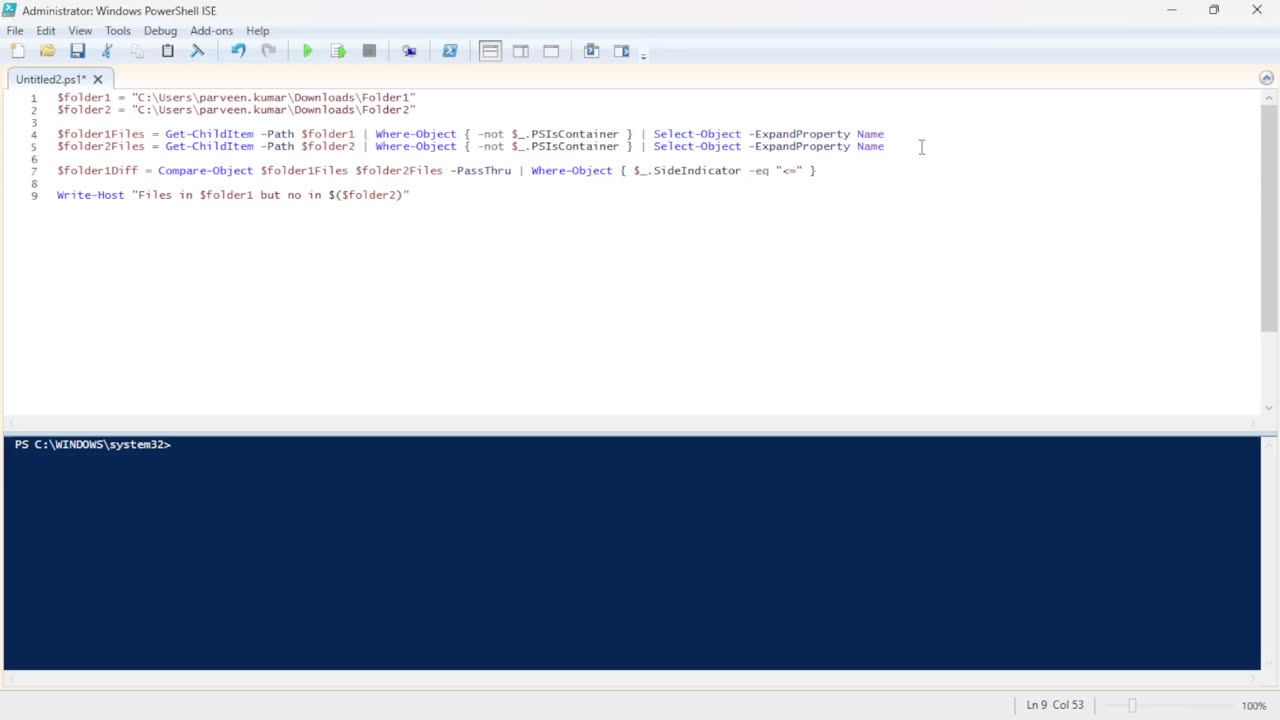Open new remote PowerShell tab icon

tap(409, 51)
